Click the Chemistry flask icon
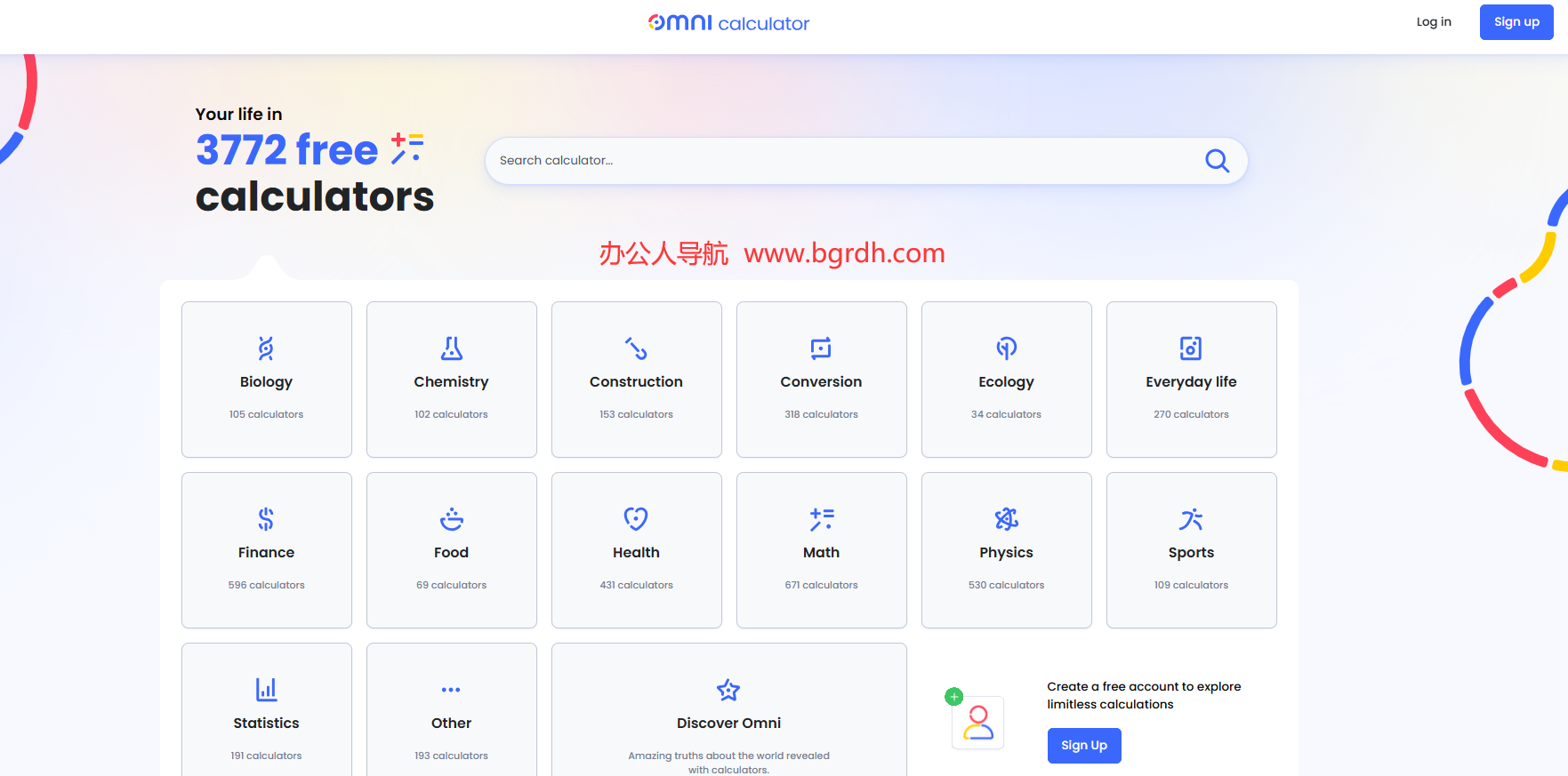 tap(452, 348)
